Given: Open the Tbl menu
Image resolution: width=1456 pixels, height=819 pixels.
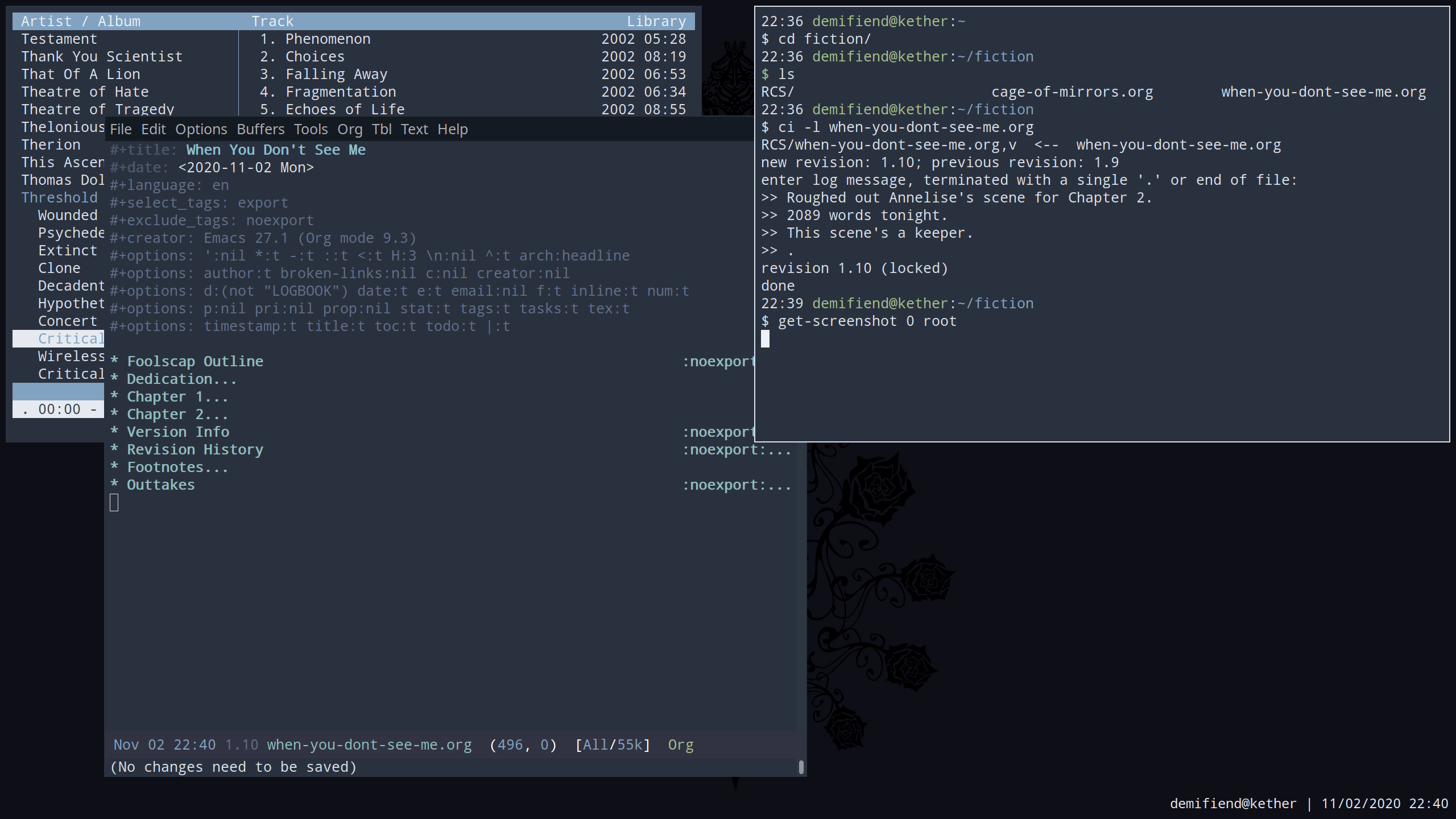Looking at the screenshot, I should pos(382,129).
